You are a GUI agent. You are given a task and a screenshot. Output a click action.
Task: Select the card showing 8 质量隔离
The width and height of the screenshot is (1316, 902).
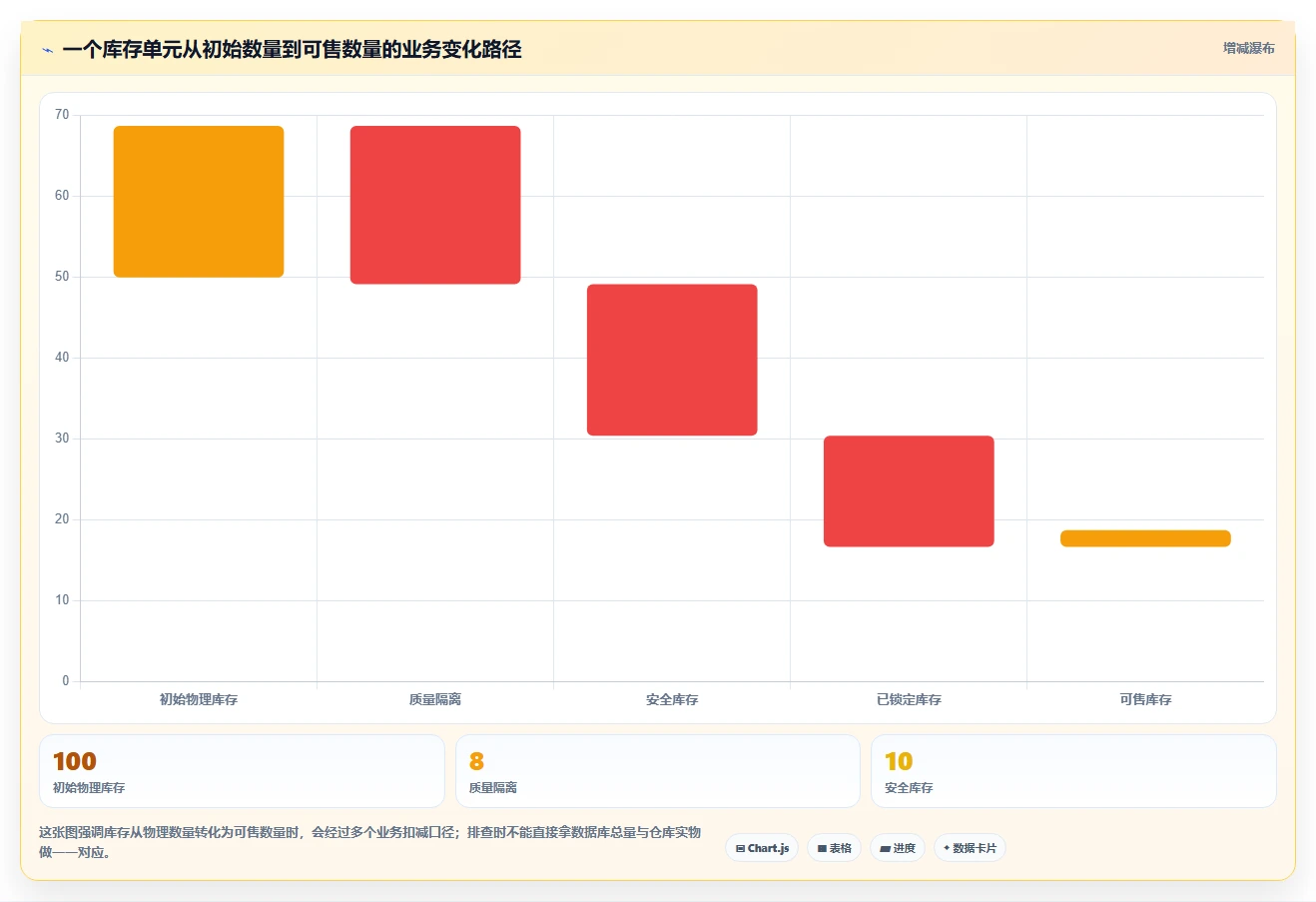pyautogui.click(x=658, y=771)
